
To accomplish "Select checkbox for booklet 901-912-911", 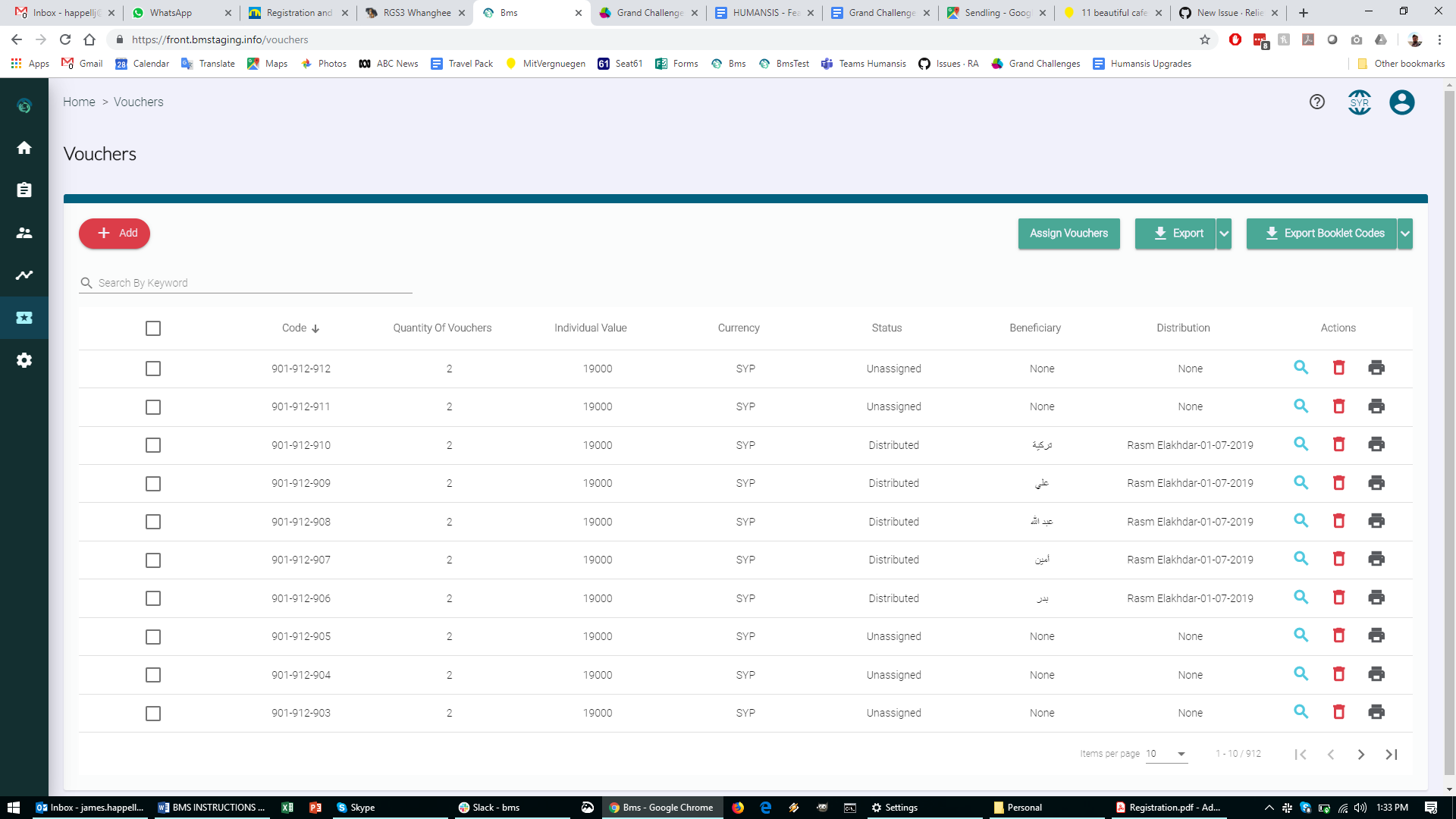I will (153, 407).
